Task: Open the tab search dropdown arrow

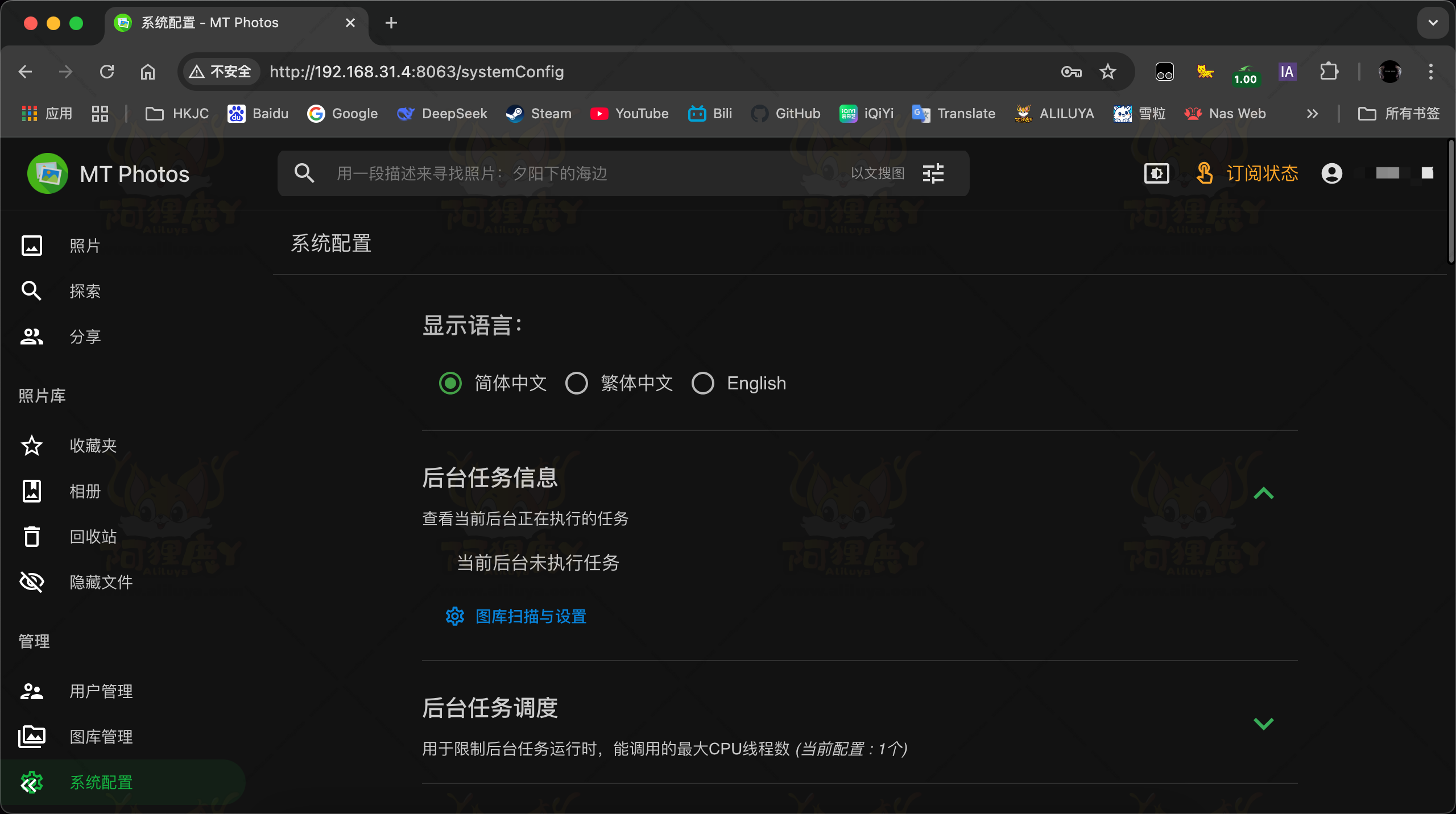Action: (1433, 23)
